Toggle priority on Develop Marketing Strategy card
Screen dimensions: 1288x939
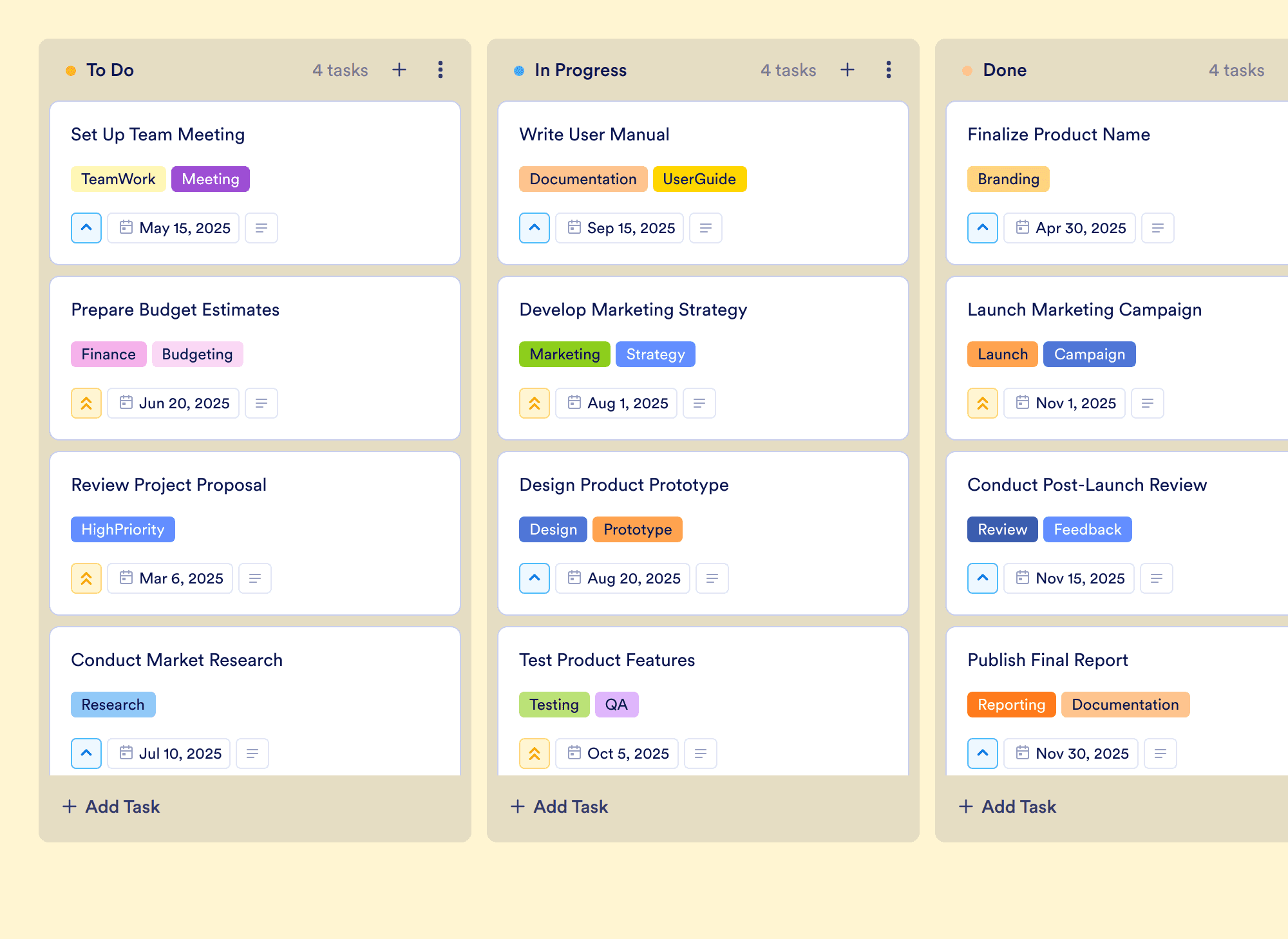click(535, 403)
